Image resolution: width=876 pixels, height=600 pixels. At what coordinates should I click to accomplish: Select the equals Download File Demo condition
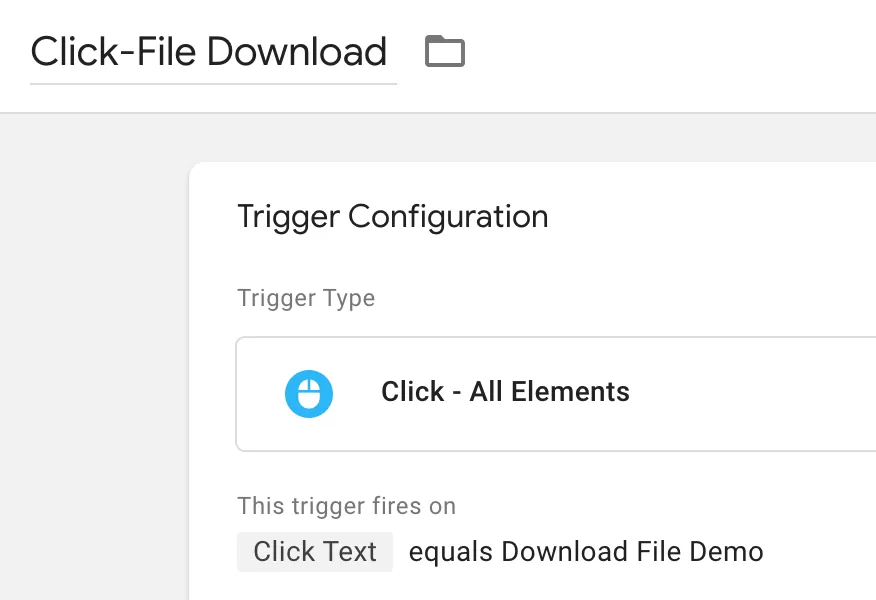pos(586,552)
